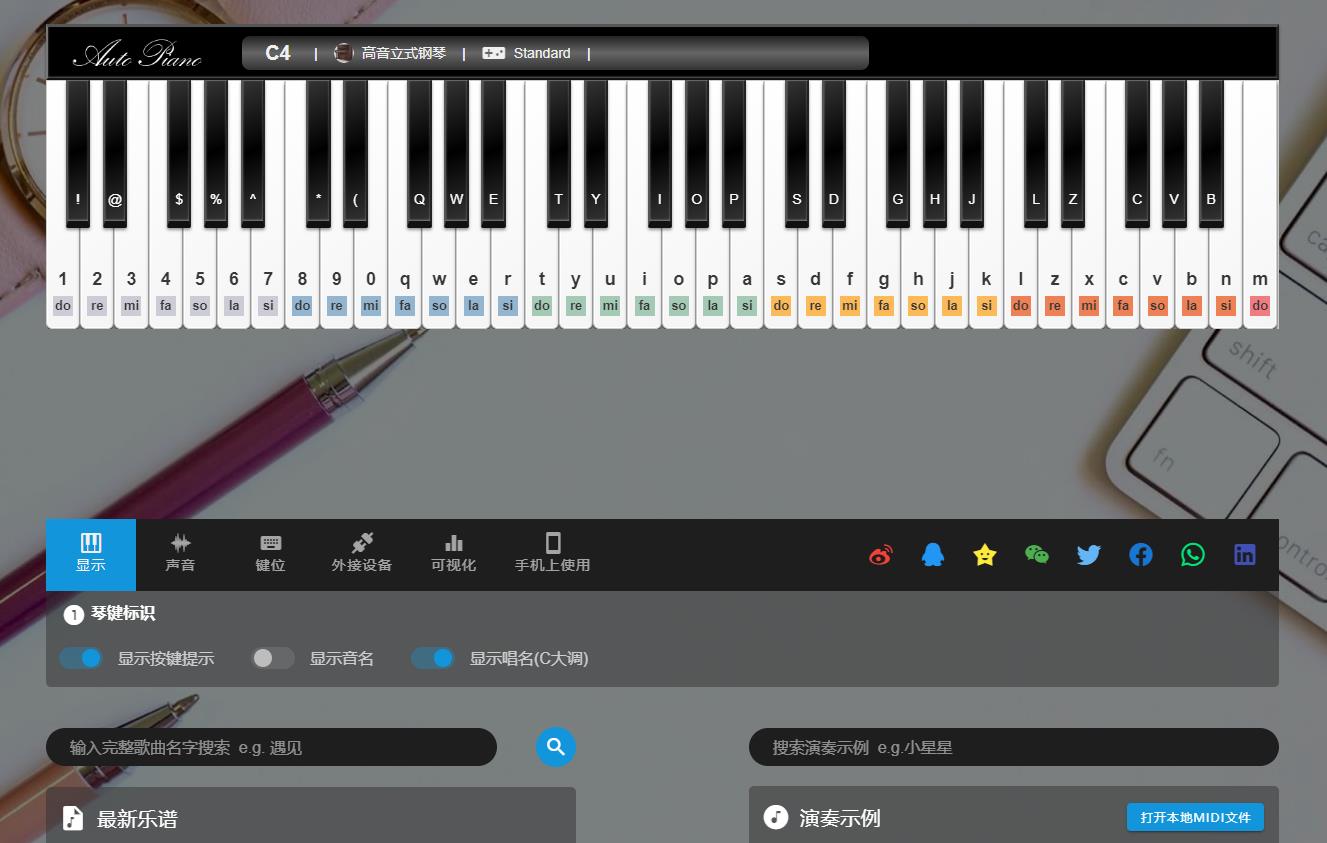Click the 搜索演奏示例 search field
This screenshot has width=1327, height=843.
pyautogui.click(x=1013, y=747)
